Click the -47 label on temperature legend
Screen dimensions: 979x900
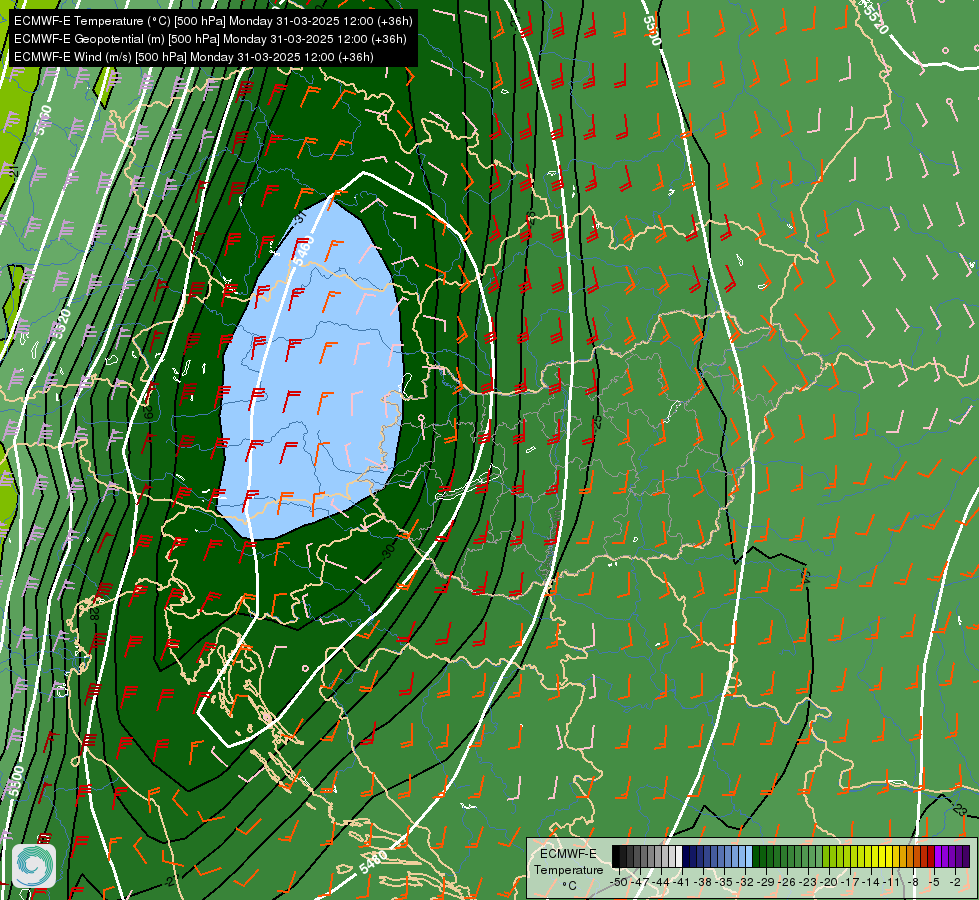639,882
